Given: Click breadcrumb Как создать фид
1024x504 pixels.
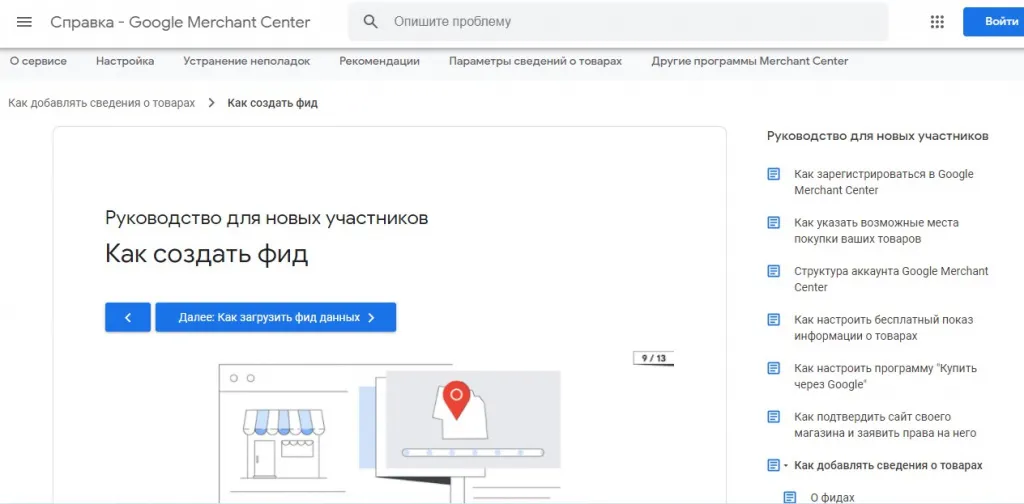Looking at the screenshot, I should (272, 103).
